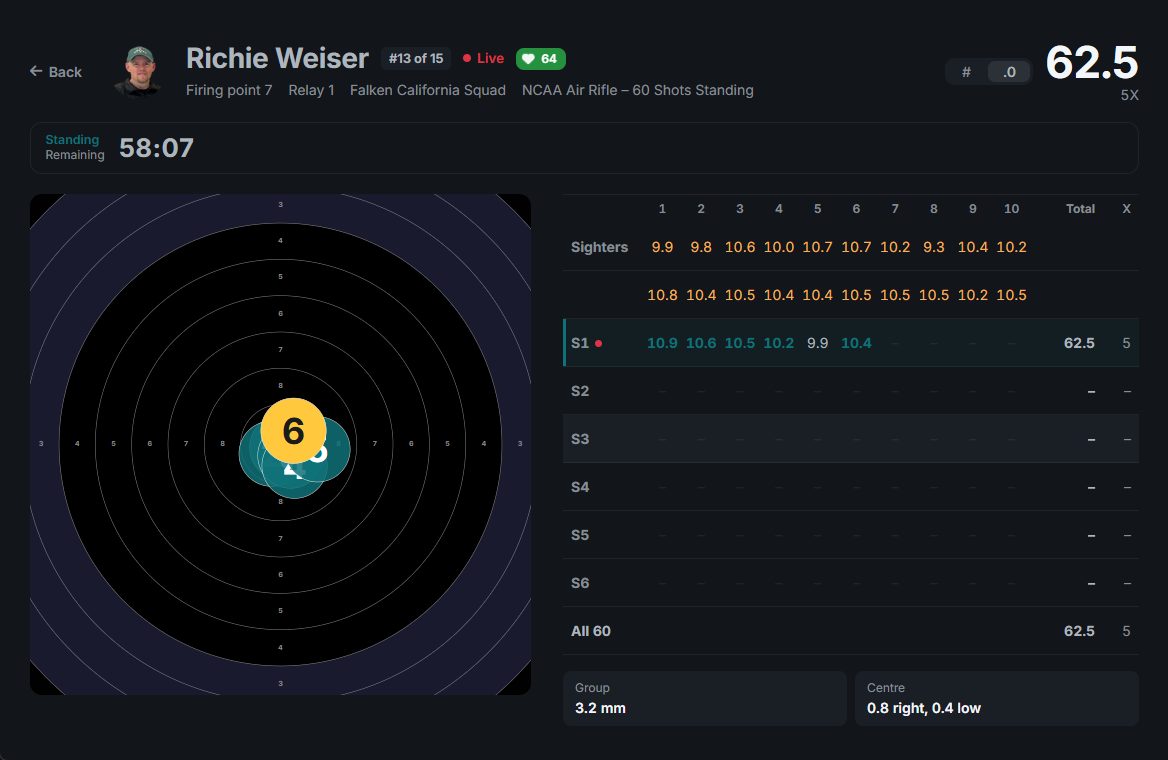1168x760 pixels.
Task: Click the Group 3.2 mm card
Action: [705, 698]
